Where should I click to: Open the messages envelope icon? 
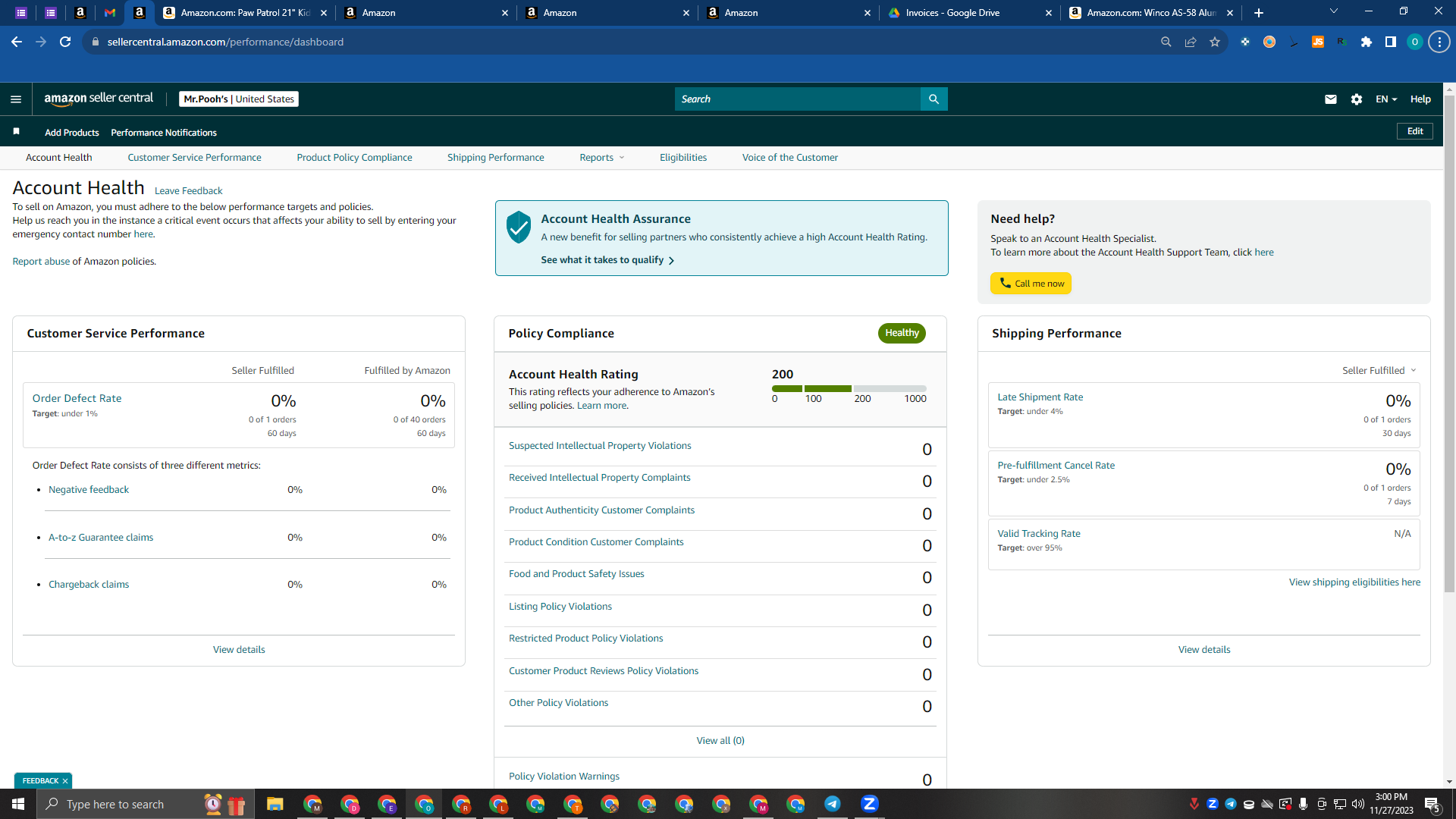(x=1330, y=99)
